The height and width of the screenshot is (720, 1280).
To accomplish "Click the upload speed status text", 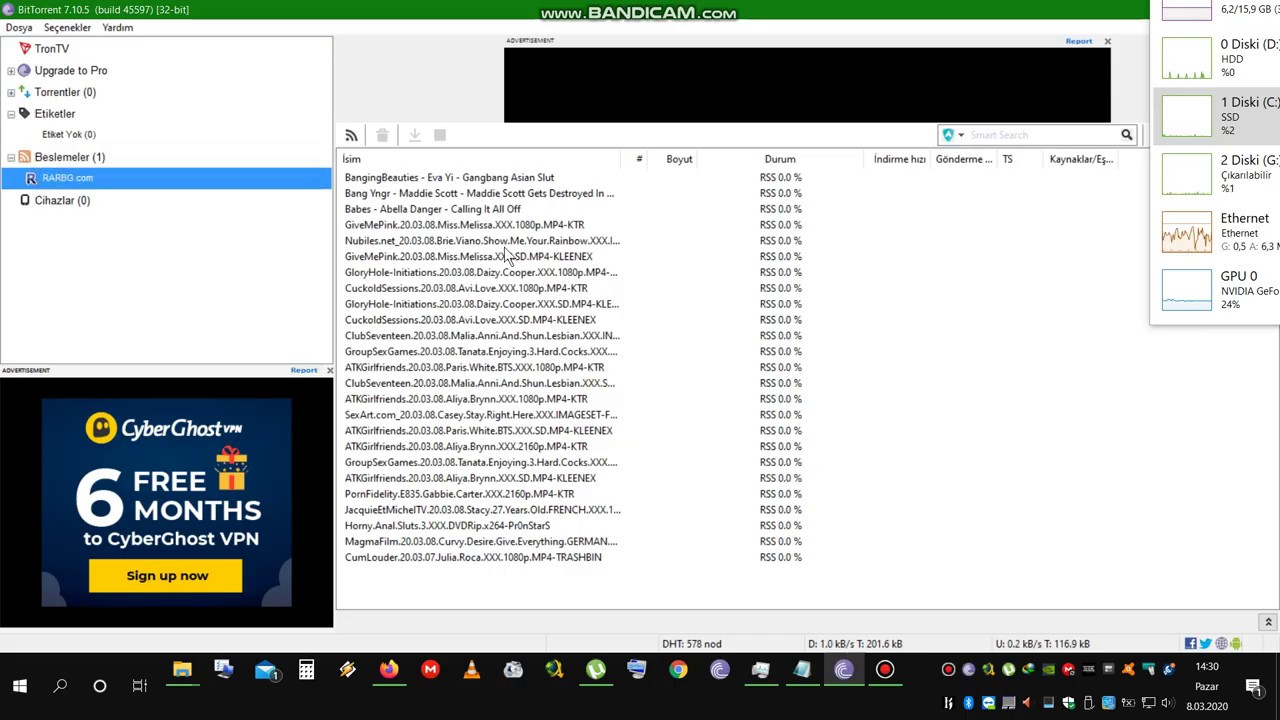I will [x=1043, y=644].
